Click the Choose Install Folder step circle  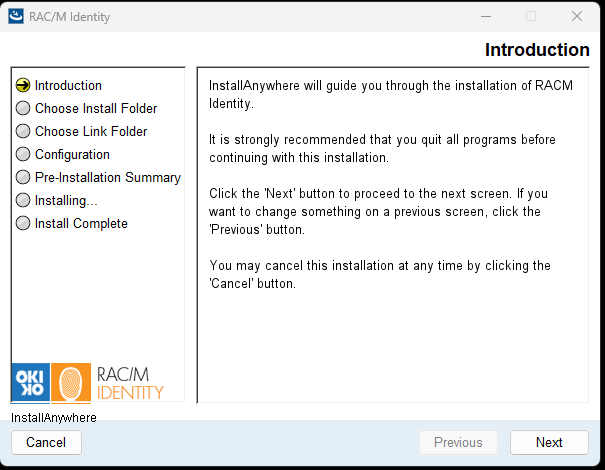point(23,109)
